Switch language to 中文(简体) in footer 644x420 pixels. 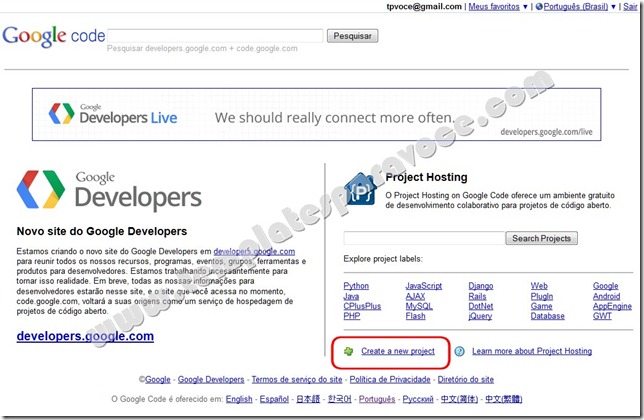459,399
